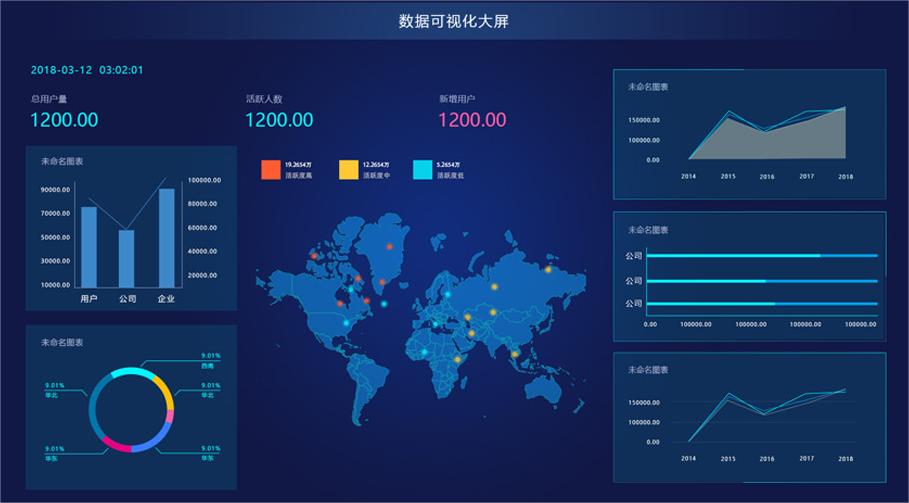This screenshot has height=503, width=909.
Task: Click the 用户 bar in the bar chart
Action: click(x=89, y=246)
